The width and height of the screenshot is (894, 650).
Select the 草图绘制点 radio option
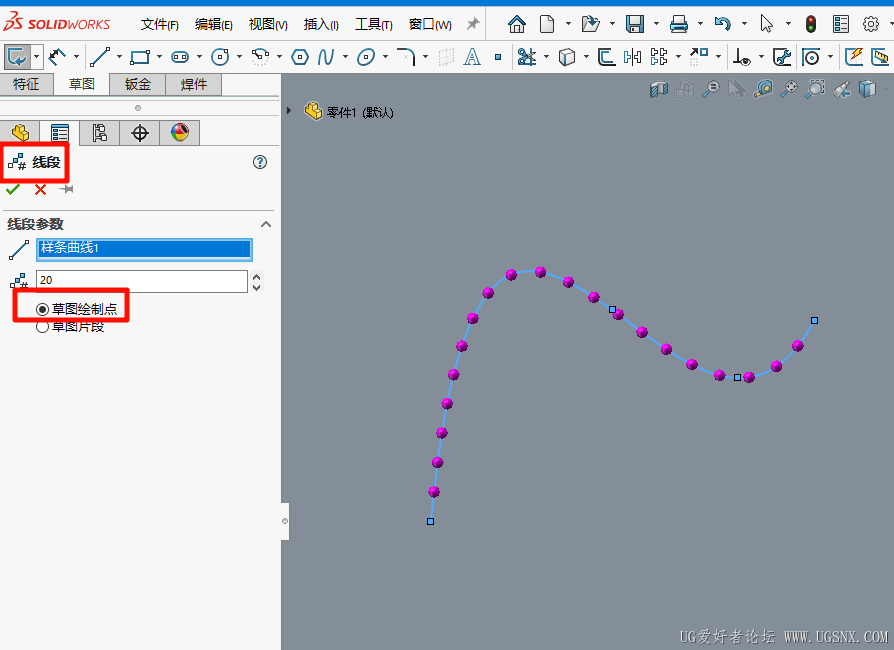pos(42,309)
